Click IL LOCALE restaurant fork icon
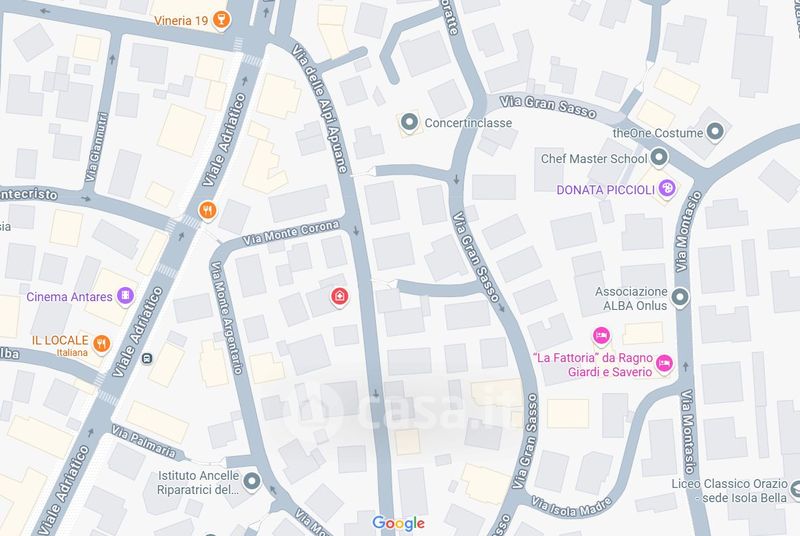 point(102,343)
